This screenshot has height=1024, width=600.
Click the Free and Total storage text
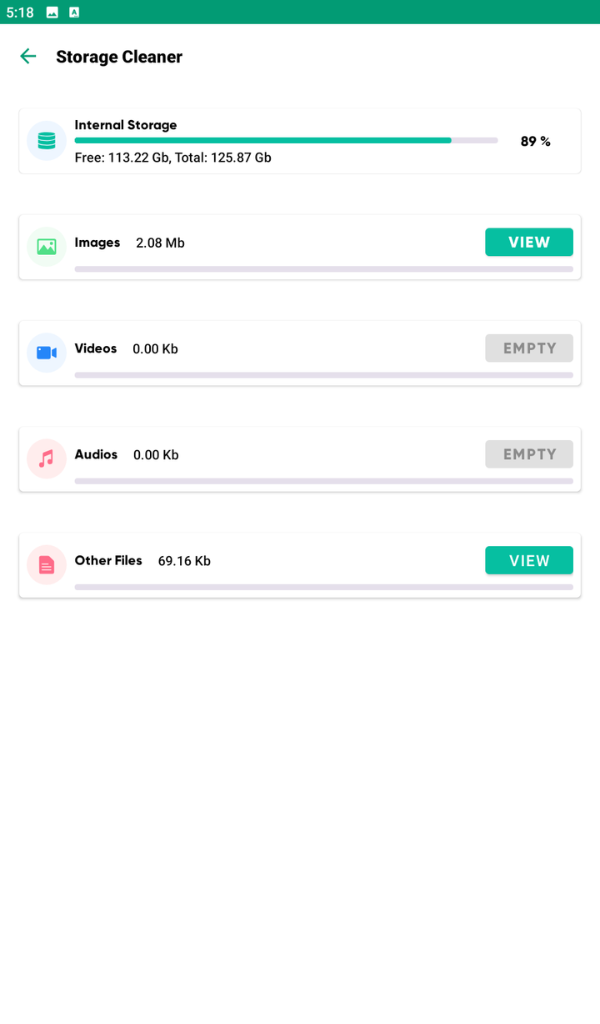pos(173,158)
